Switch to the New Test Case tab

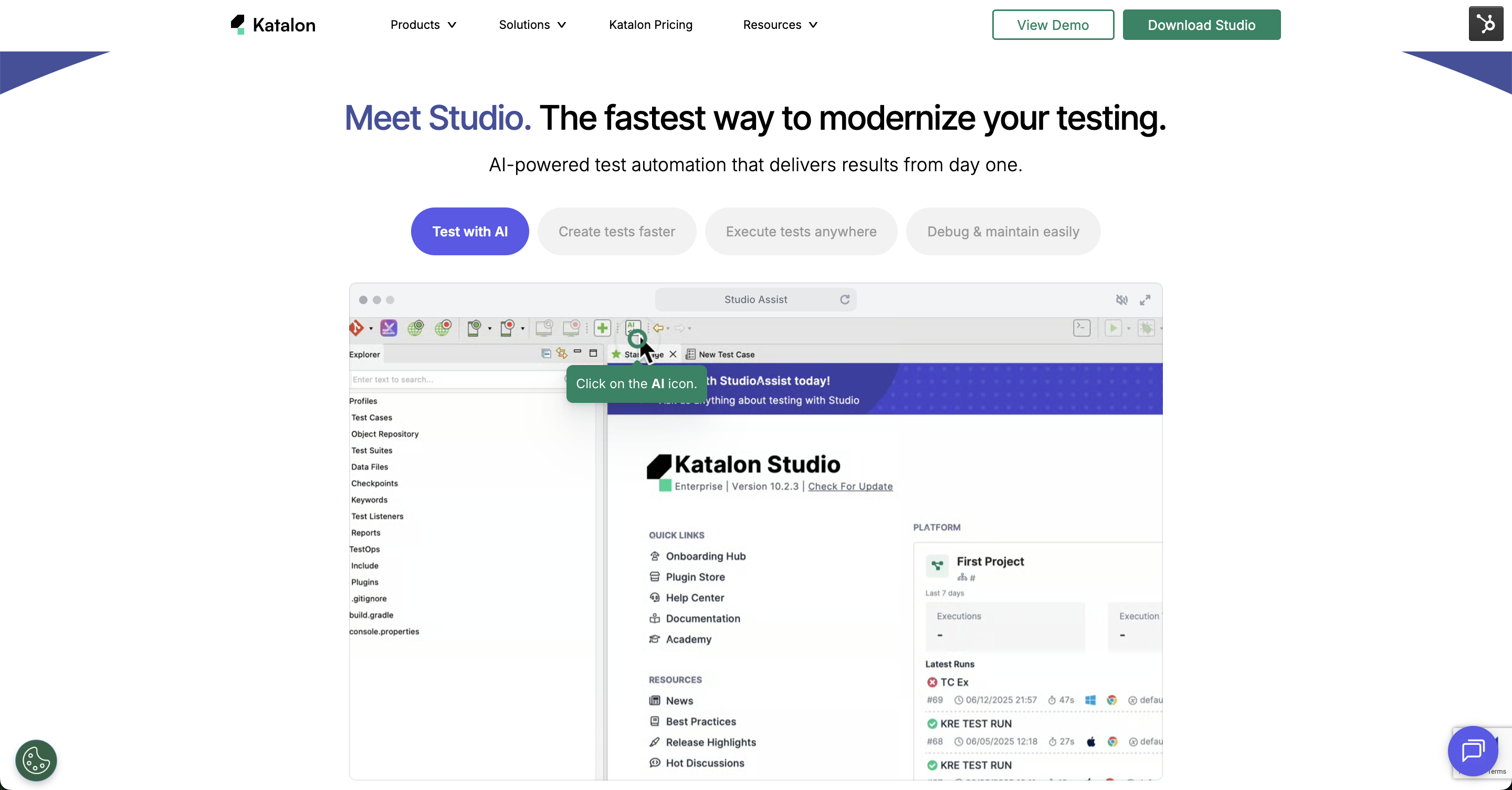726,354
